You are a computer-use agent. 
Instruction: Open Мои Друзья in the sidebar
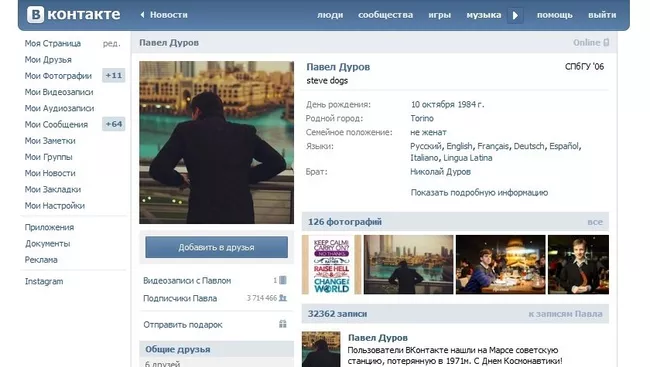click(48, 60)
